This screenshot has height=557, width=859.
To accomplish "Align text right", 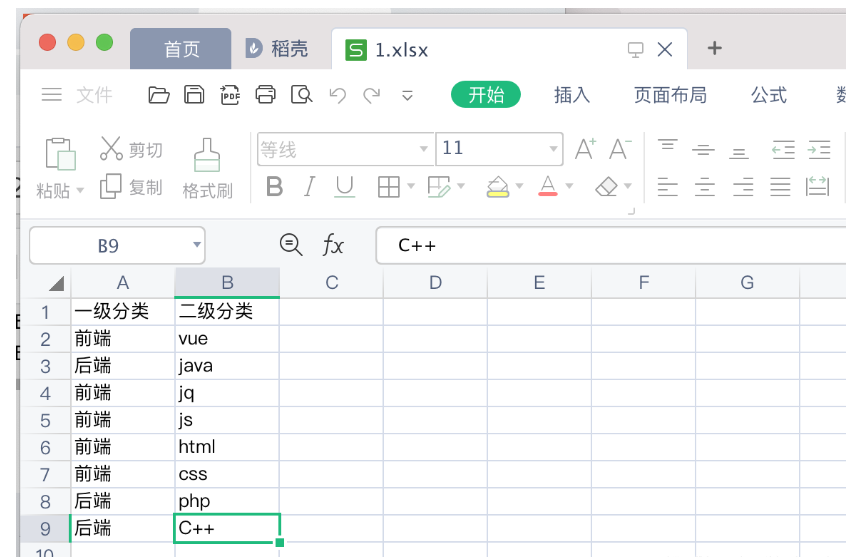I will pyautogui.click(x=743, y=187).
